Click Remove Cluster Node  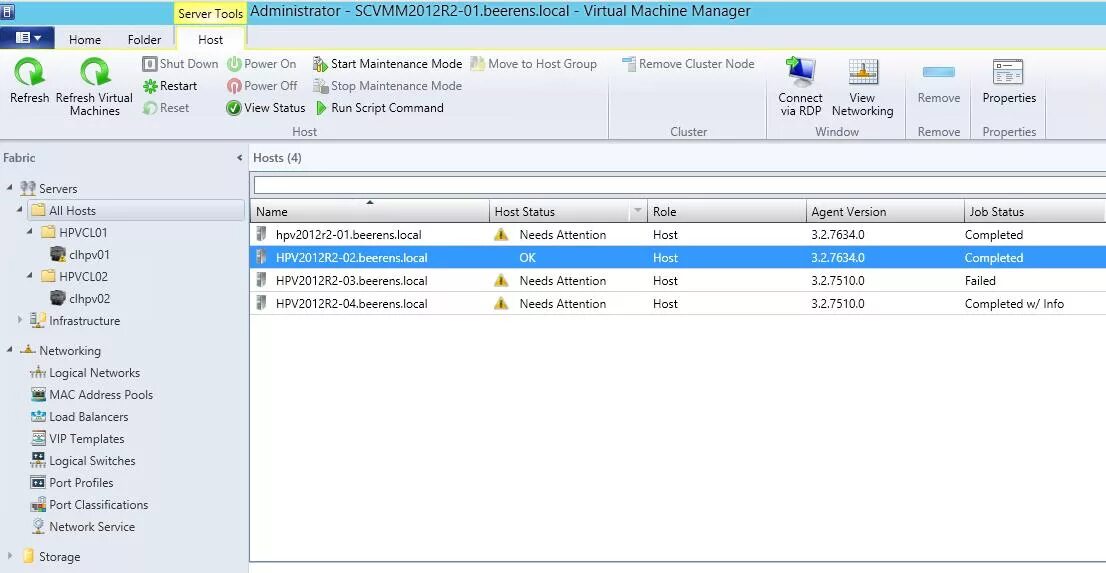coord(688,64)
